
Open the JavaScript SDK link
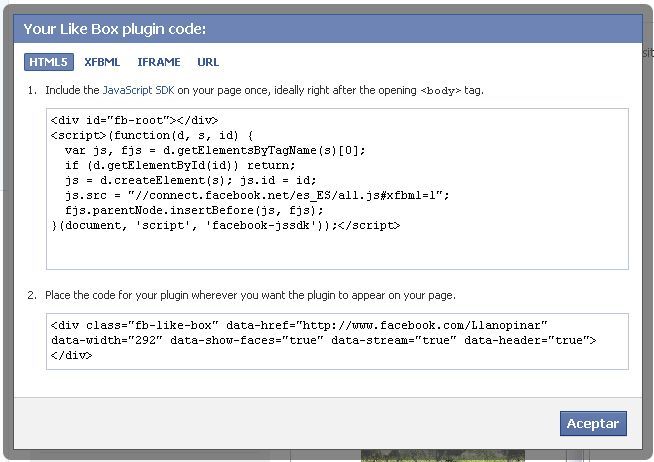(x=138, y=90)
